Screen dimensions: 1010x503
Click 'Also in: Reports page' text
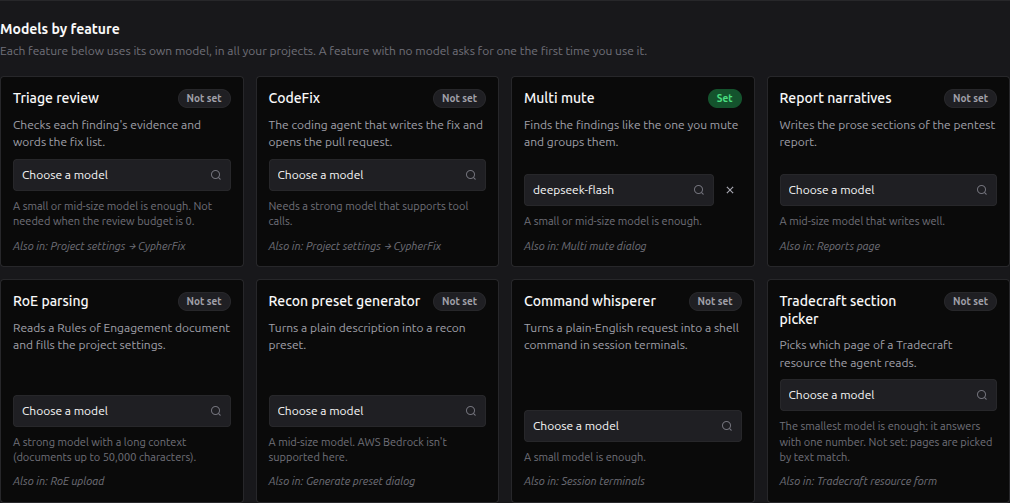click(x=830, y=246)
